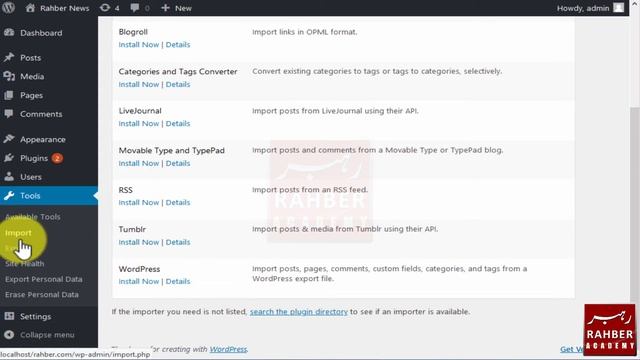Go to Media menu item
640x360 pixels.
coord(32,77)
